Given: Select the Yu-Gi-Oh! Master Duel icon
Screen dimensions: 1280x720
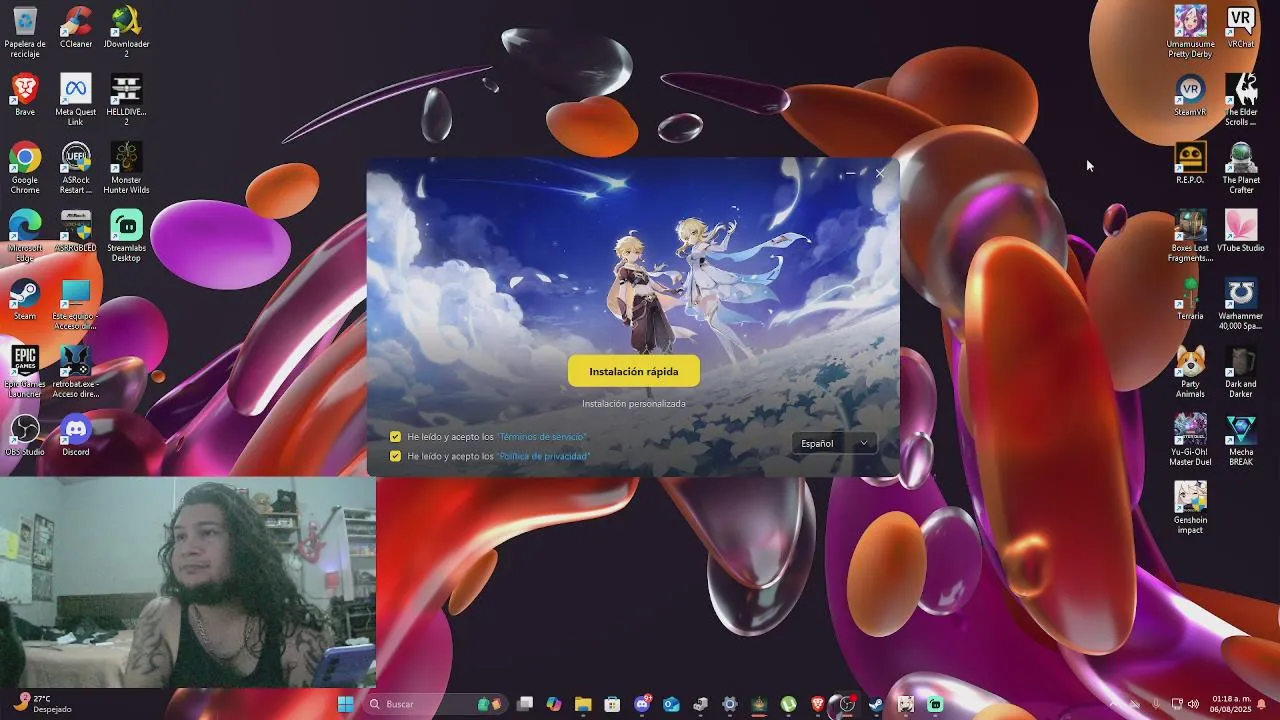Looking at the screenshot, I should click(x=1190, y=440).
